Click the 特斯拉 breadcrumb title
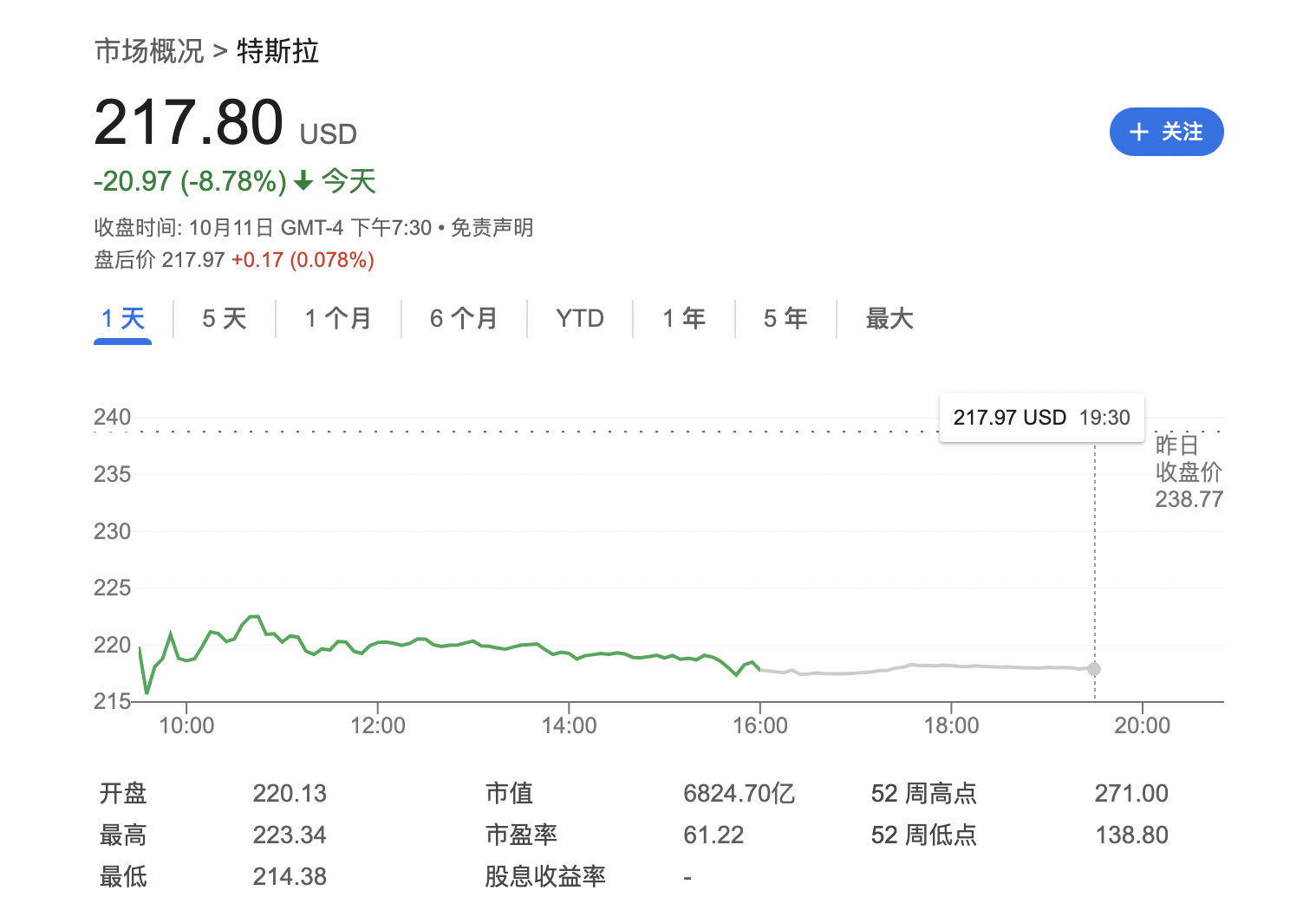The width and height of the screenshot is (1316, 910). click(277, 51)
